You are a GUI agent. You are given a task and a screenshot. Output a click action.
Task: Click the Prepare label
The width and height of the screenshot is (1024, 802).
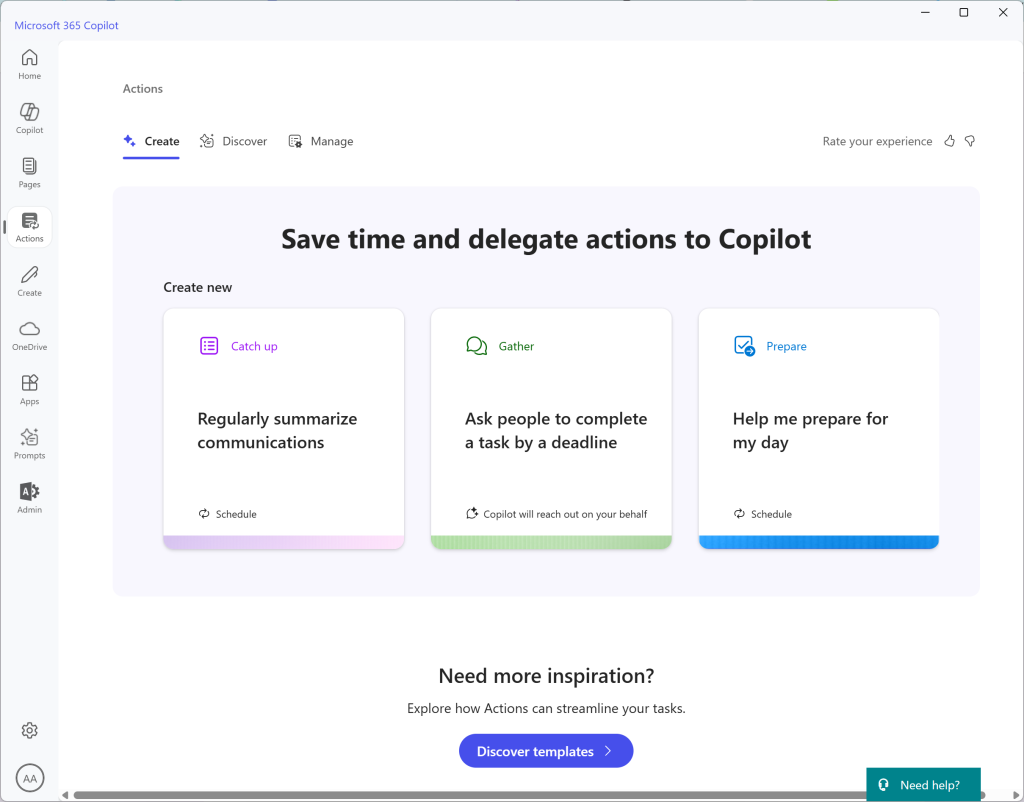[786, 346]
